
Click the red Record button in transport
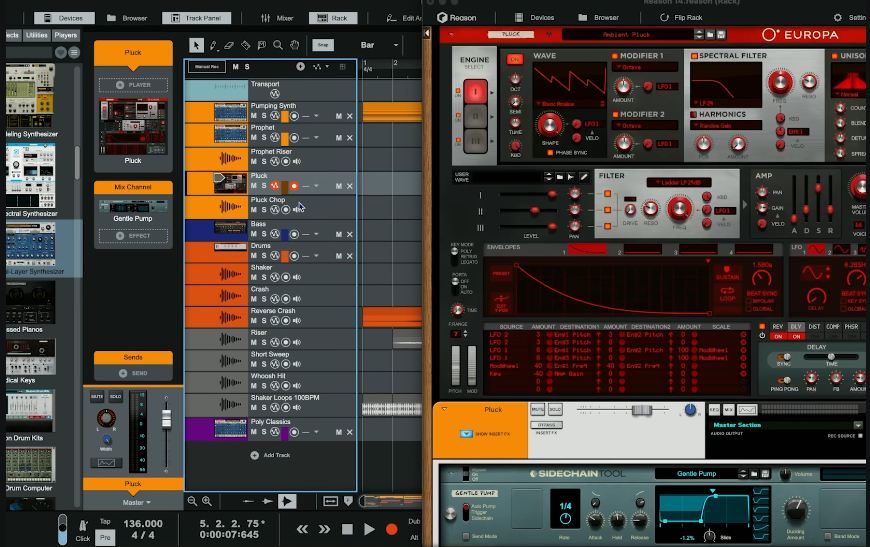(392, 529)
